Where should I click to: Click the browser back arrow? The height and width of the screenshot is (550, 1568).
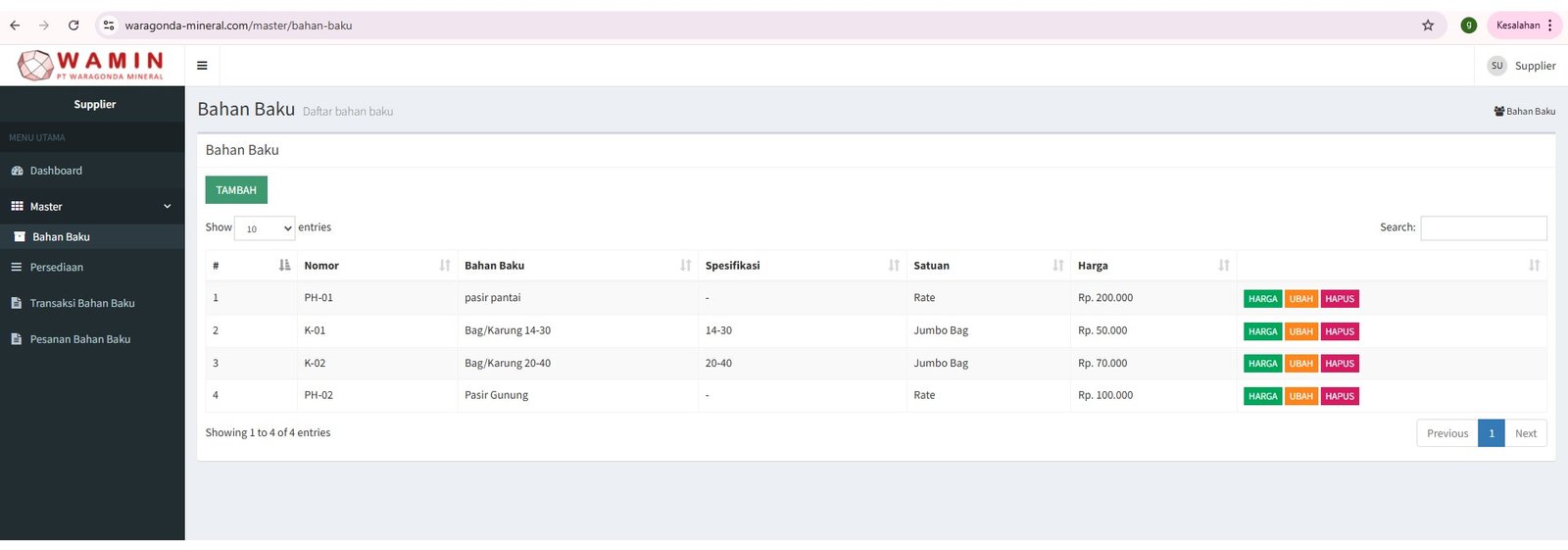tap(15, 25)
